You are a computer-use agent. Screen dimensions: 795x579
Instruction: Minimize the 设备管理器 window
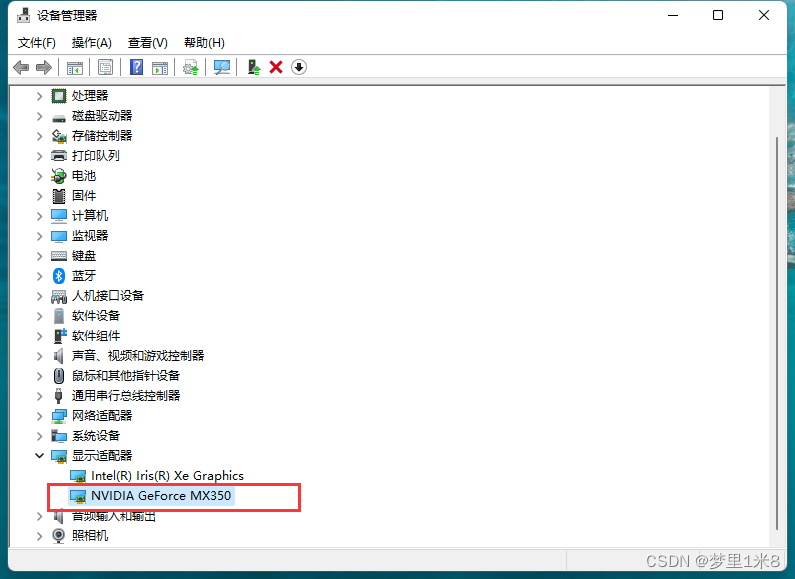[673, 15]
